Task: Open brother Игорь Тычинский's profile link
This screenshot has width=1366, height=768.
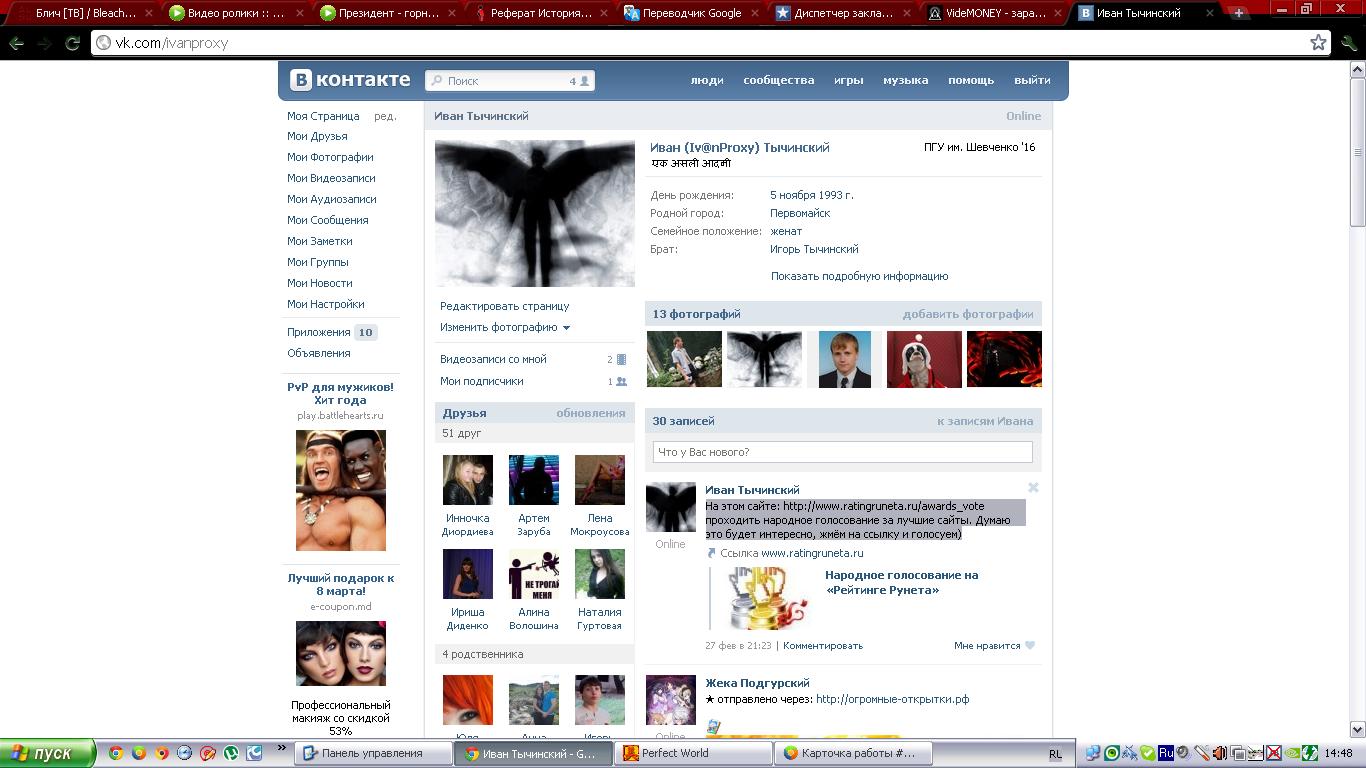Action: click(x=814, y=249)
